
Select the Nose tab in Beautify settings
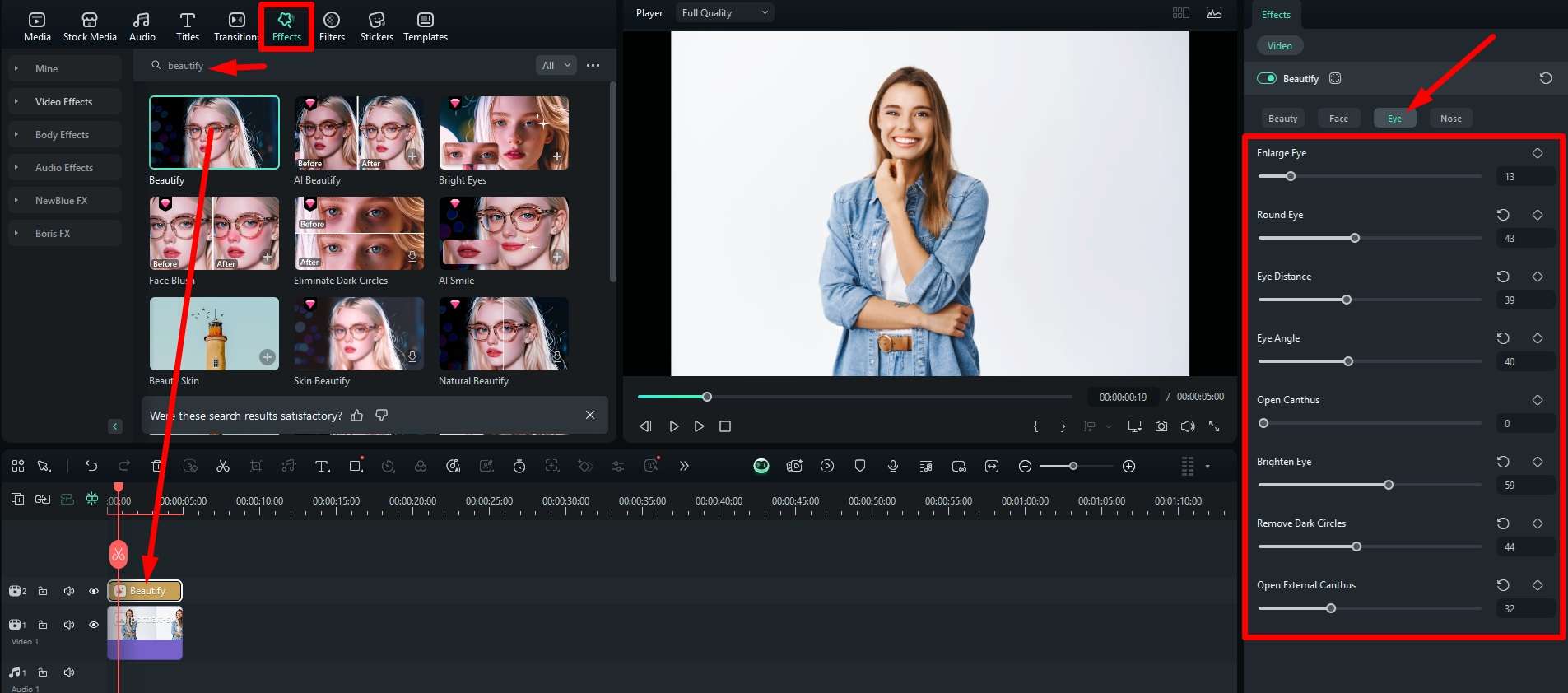[x=1451, y=119]
